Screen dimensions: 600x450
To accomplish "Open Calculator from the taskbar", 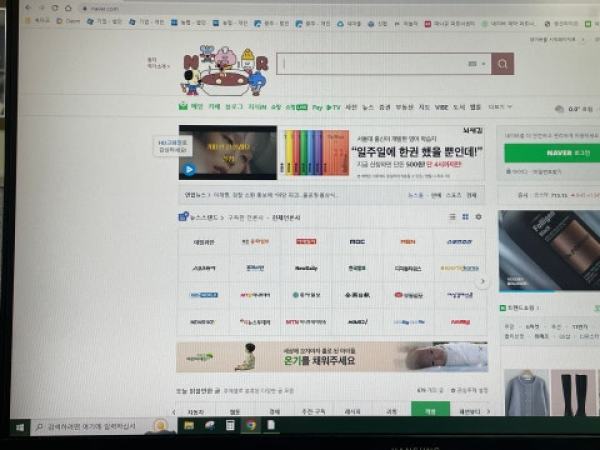I will 230,426.
